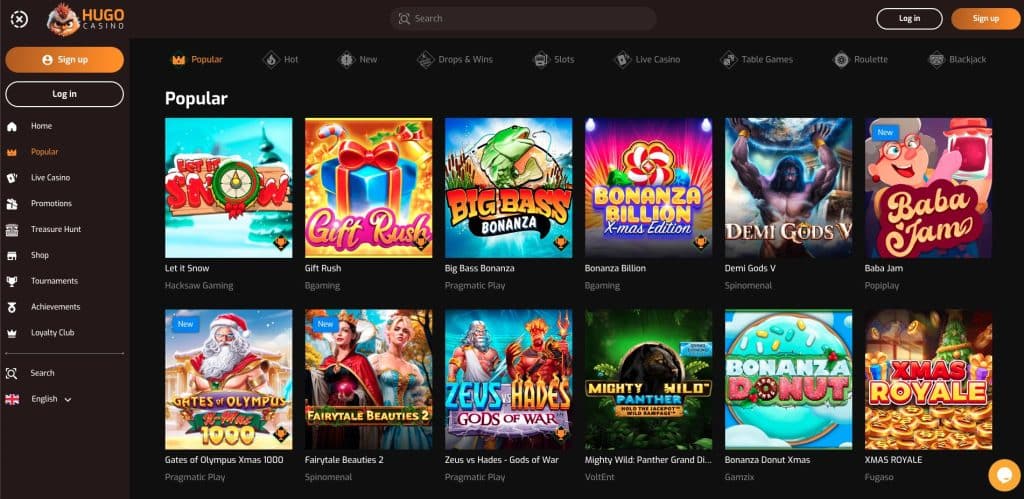
Task: Open the Blackjack tab
Action: (957, 59)
